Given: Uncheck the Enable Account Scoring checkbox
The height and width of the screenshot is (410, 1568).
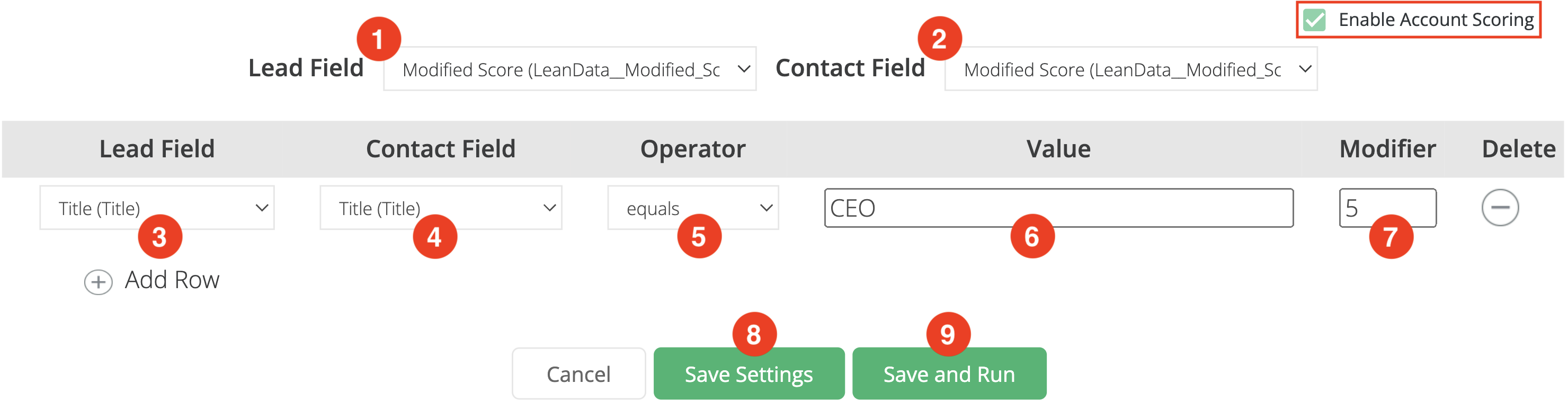Looking at the screenshot, I should click(1314, 20).
